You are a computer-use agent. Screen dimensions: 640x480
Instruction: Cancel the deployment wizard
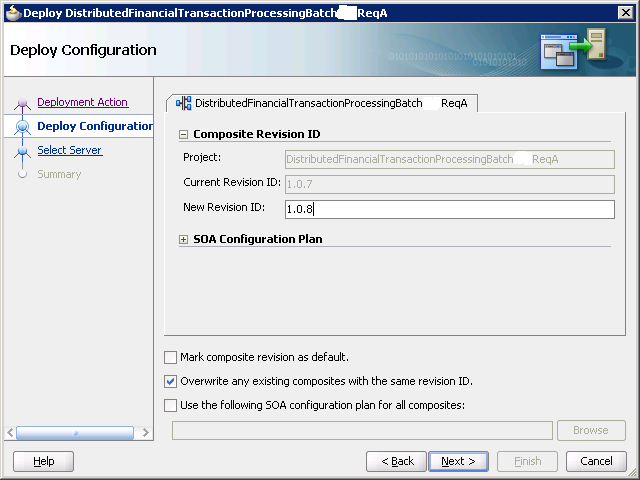596,461
